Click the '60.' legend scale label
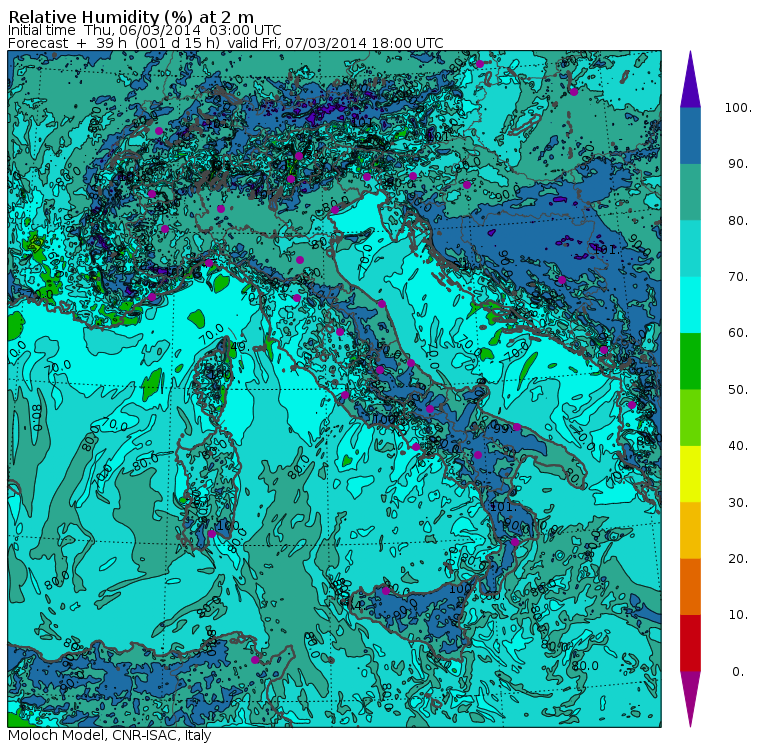The height and width of the screenshot is (749, 760). [x=738, y=333]
